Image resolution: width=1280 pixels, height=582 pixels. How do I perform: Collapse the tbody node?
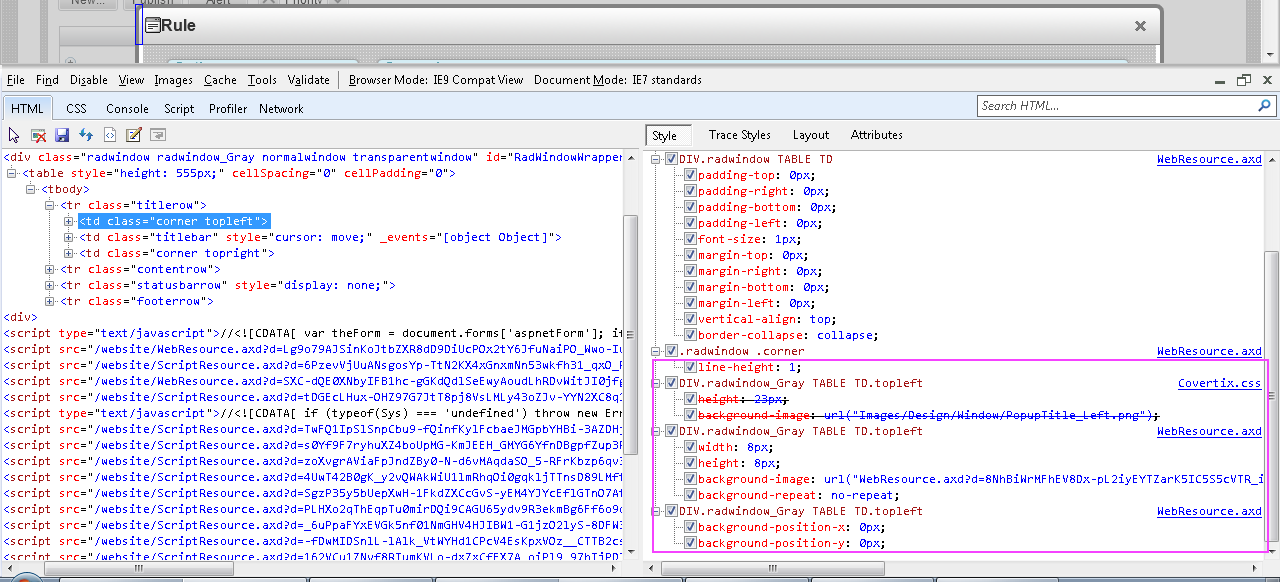[33, 189]
